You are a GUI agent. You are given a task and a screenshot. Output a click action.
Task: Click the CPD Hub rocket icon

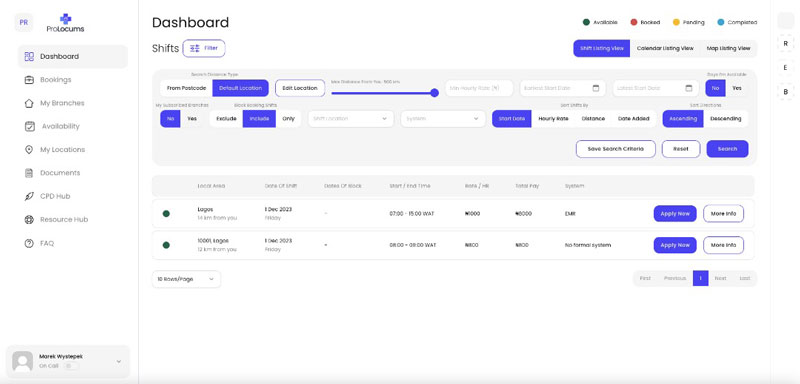(x=29, y=196)
